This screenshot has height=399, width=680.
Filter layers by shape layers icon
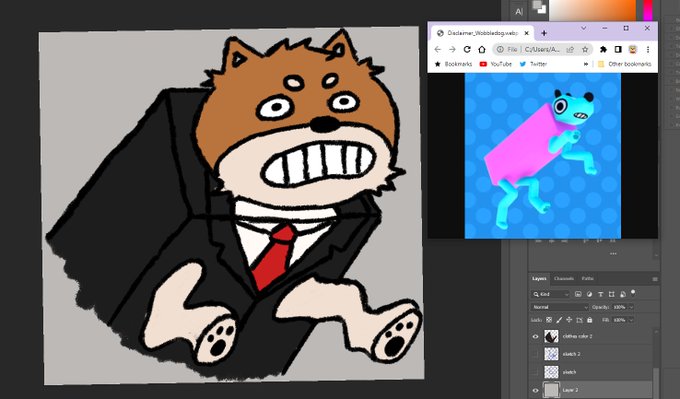611,294
